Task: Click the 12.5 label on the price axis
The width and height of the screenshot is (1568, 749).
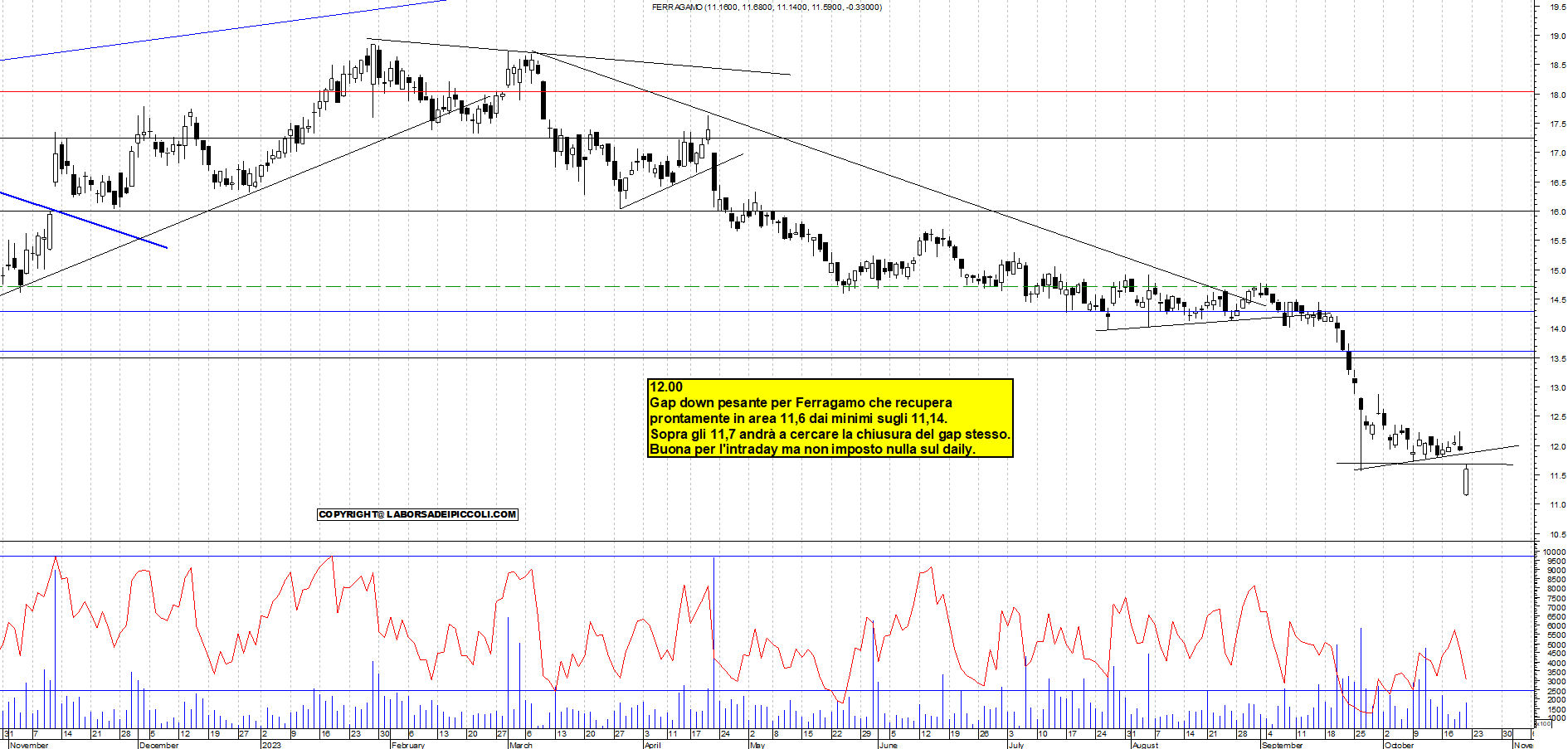Action: (x=1557, y=417)
